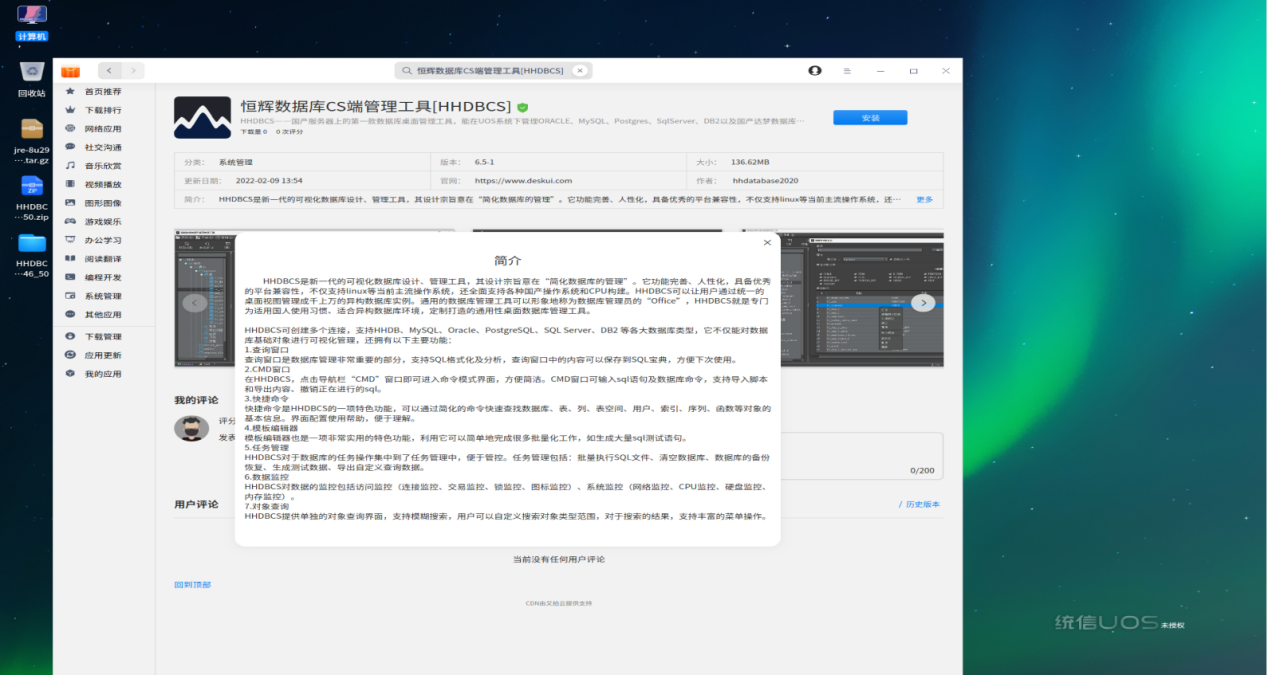
Task: Click the globe icon beside 网络应用
Action: [x=70, y=129]
